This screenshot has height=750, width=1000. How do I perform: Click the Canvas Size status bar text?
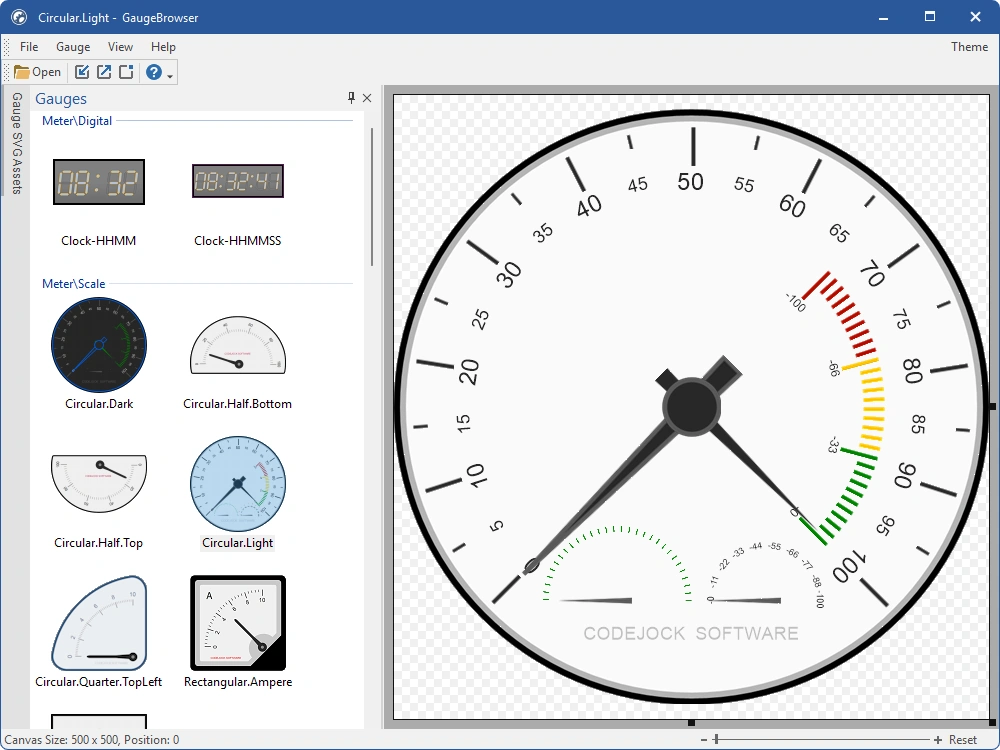click(92, 740)
